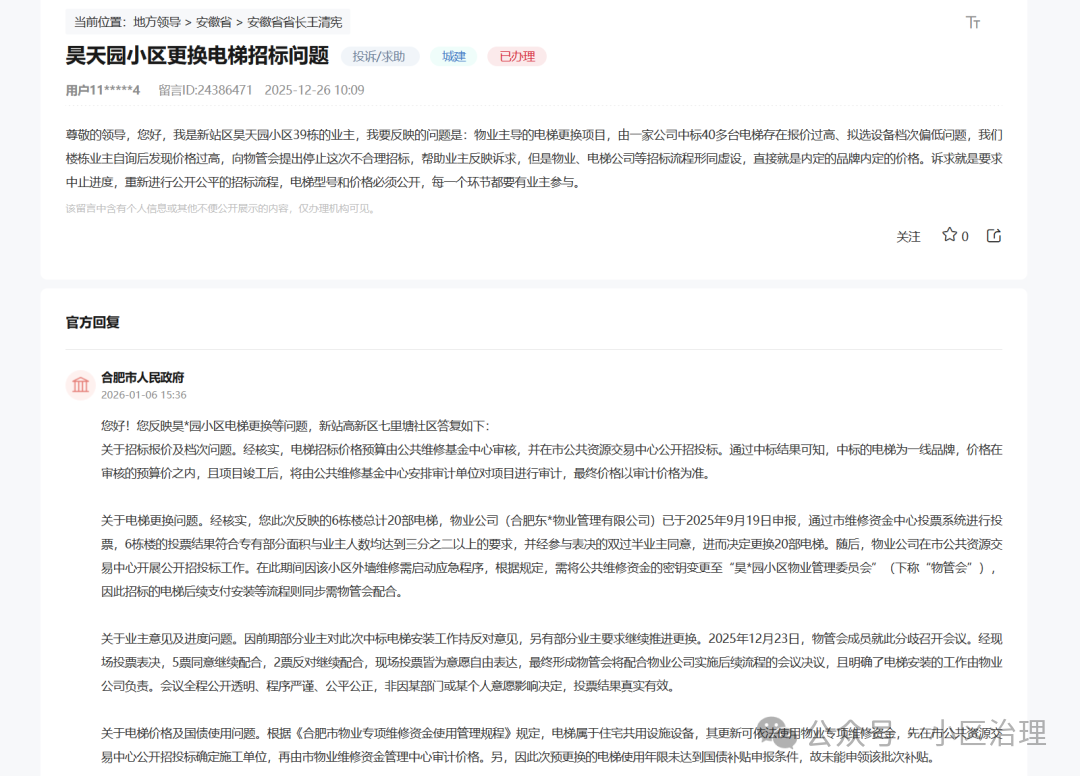
Task: Click username 用户11*****4
Action: click(x=103, y=90)
